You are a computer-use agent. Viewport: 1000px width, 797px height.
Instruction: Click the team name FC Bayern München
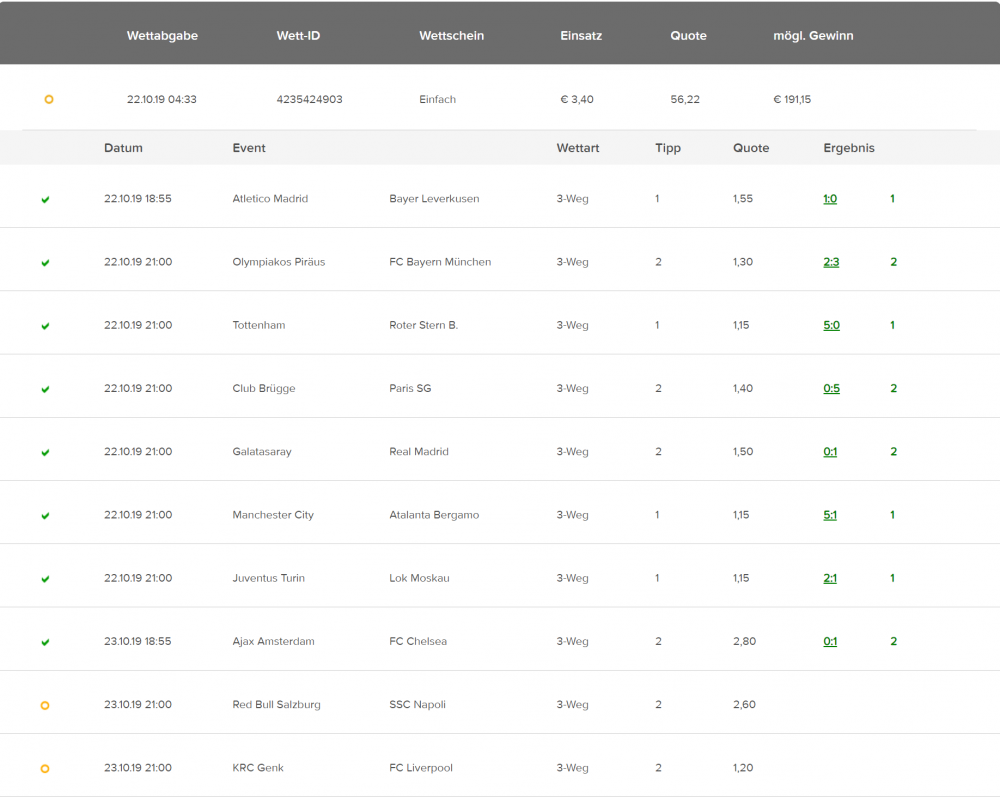tap(440, 262)
